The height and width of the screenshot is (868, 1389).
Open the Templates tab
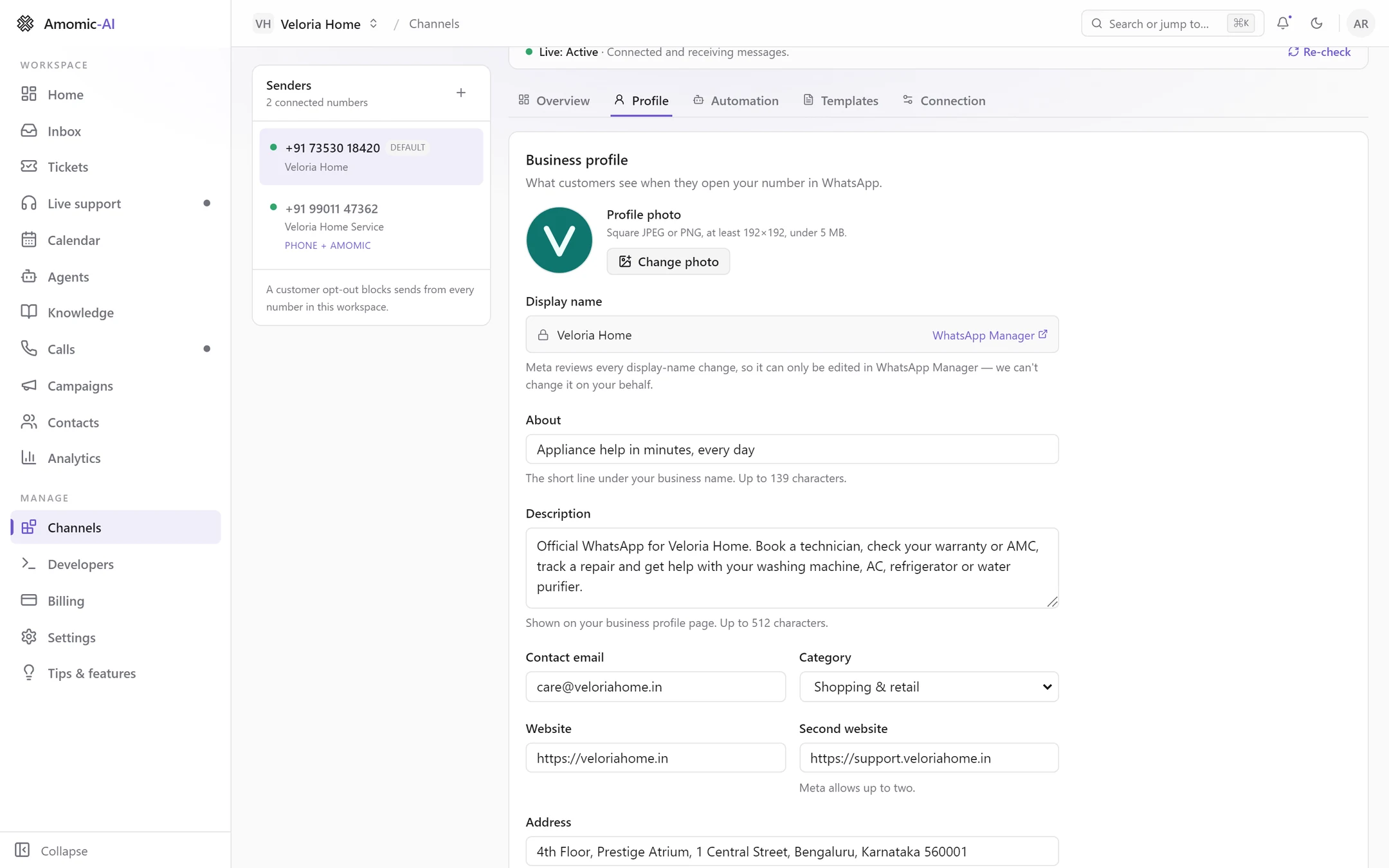point(840,100)
